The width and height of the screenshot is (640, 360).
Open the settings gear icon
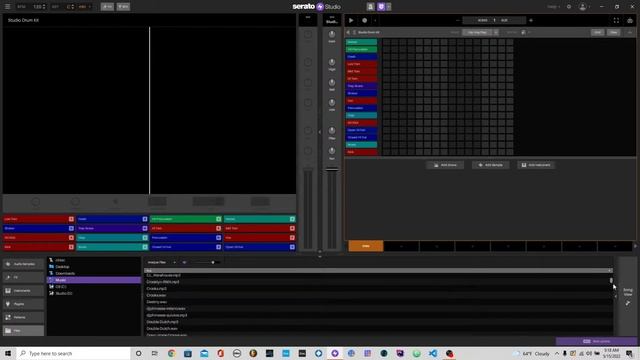(569, 7)
